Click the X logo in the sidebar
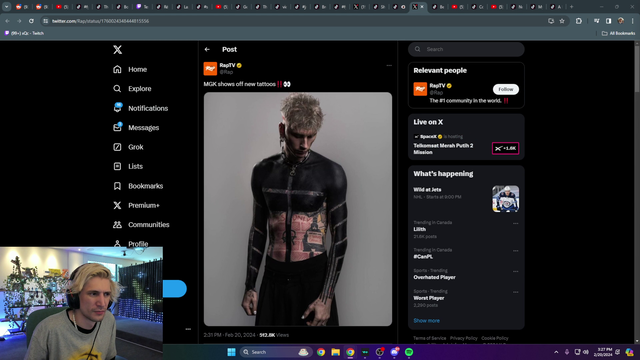 coord(118,49)
